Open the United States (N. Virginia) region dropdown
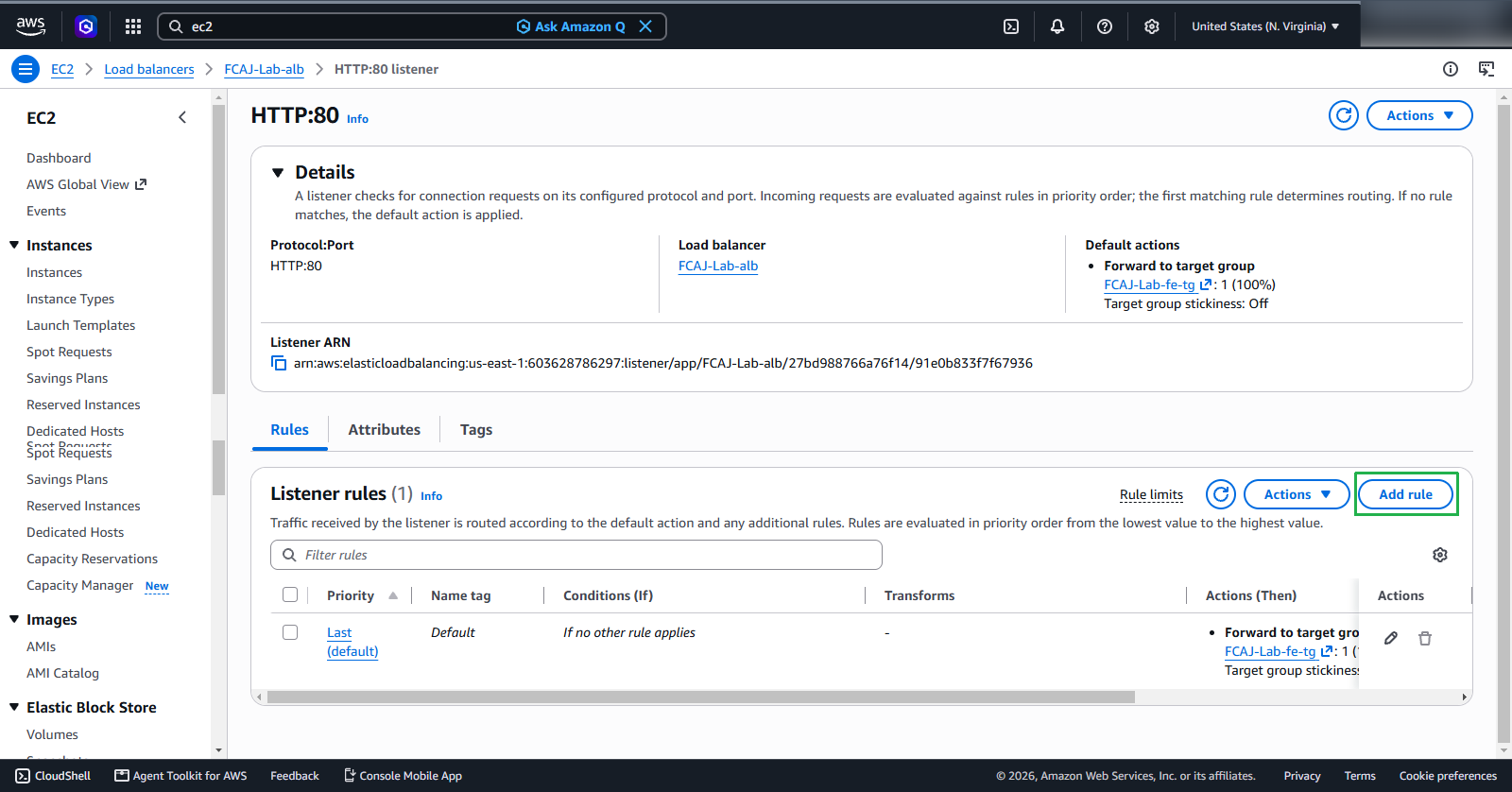This screenshot has width=1512, height=792. [1265, 26]
